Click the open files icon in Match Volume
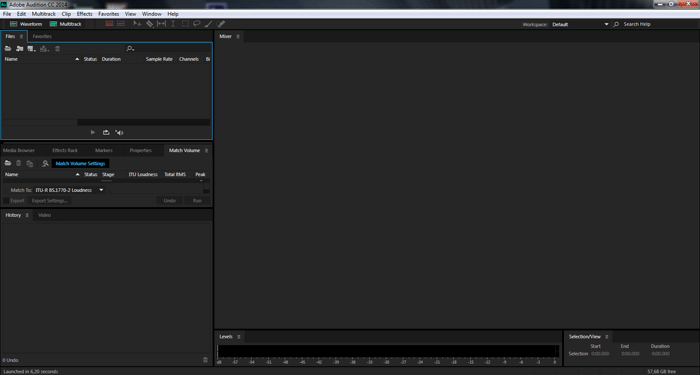The width and height of the screenshot is (700, 375). [x=8, y=163]
